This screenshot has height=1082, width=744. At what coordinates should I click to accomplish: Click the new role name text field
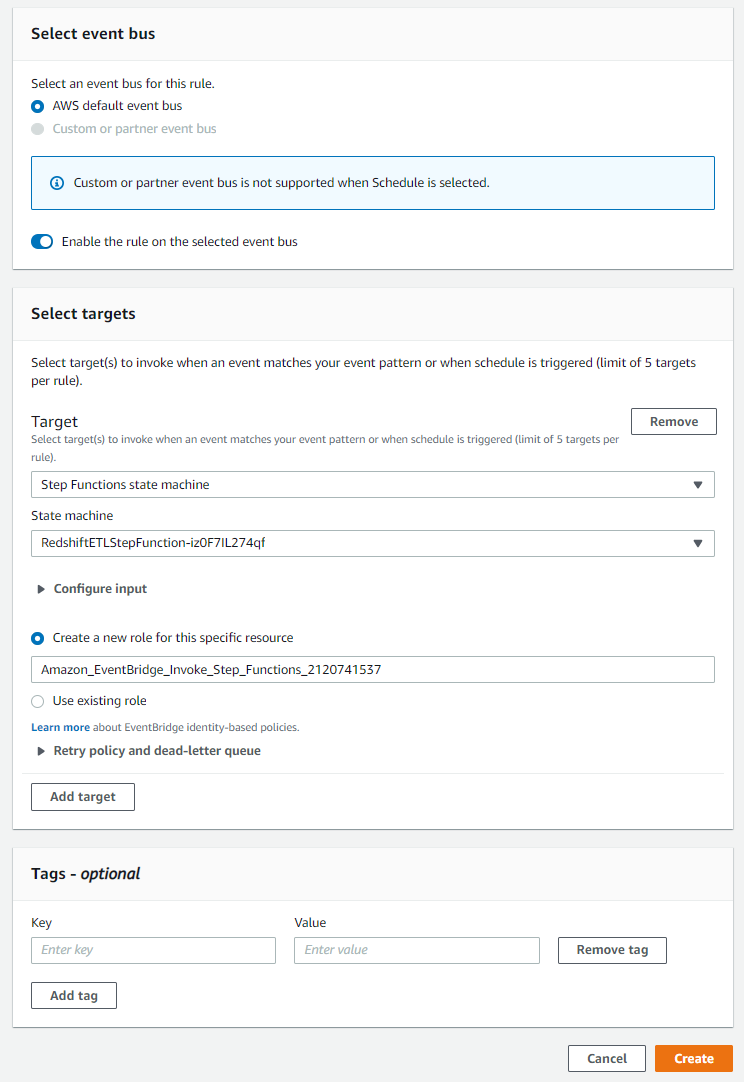[372, 669]
